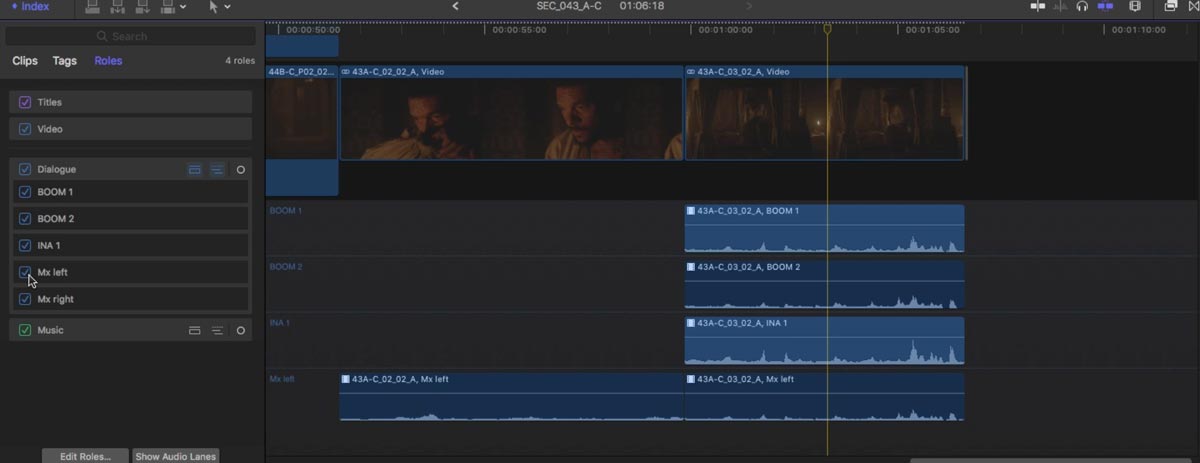The width and height of the screenshot is (1200, 463).
Task: Click the Show Audio Lanes button
Action: click(175, 456)
